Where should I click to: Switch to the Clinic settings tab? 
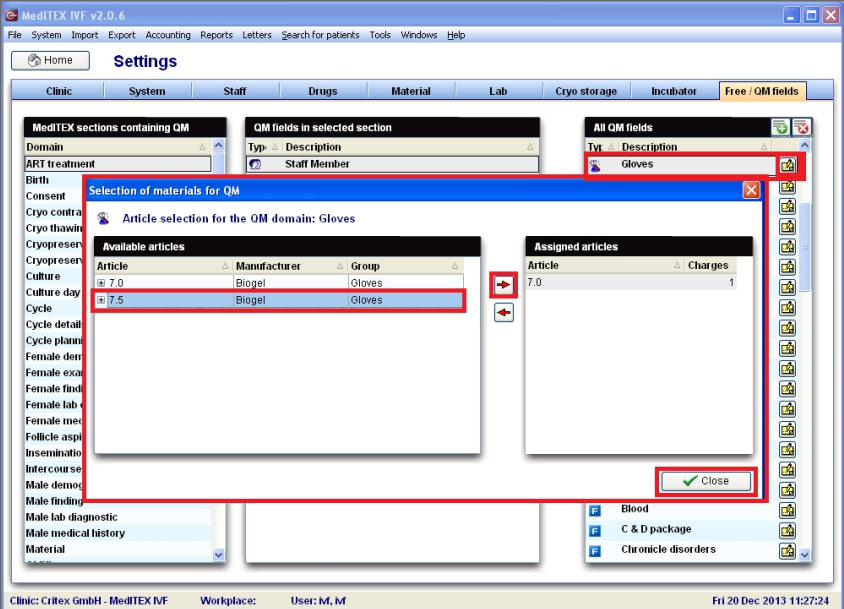tap(59, 91)
